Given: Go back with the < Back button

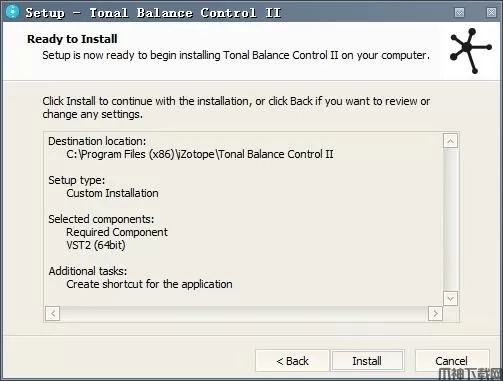Looking at the screenshot, I should [x=292, y=361].
